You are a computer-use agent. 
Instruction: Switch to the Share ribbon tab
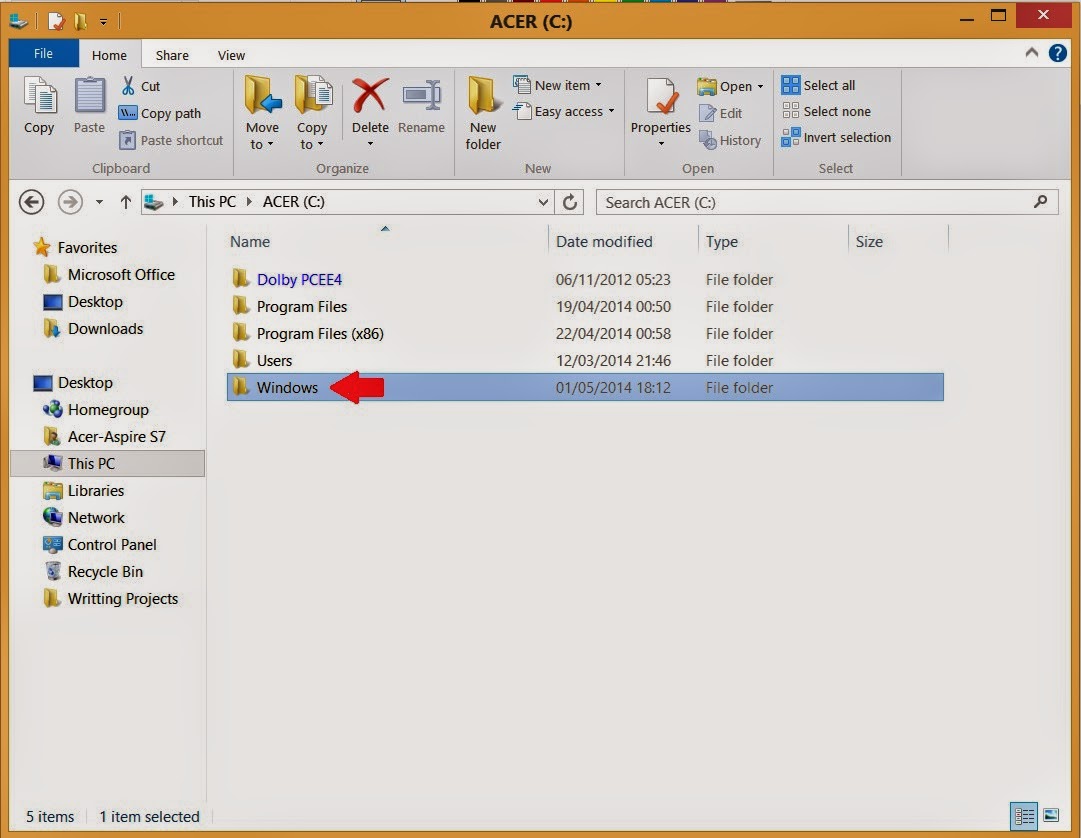coord(172,55)
